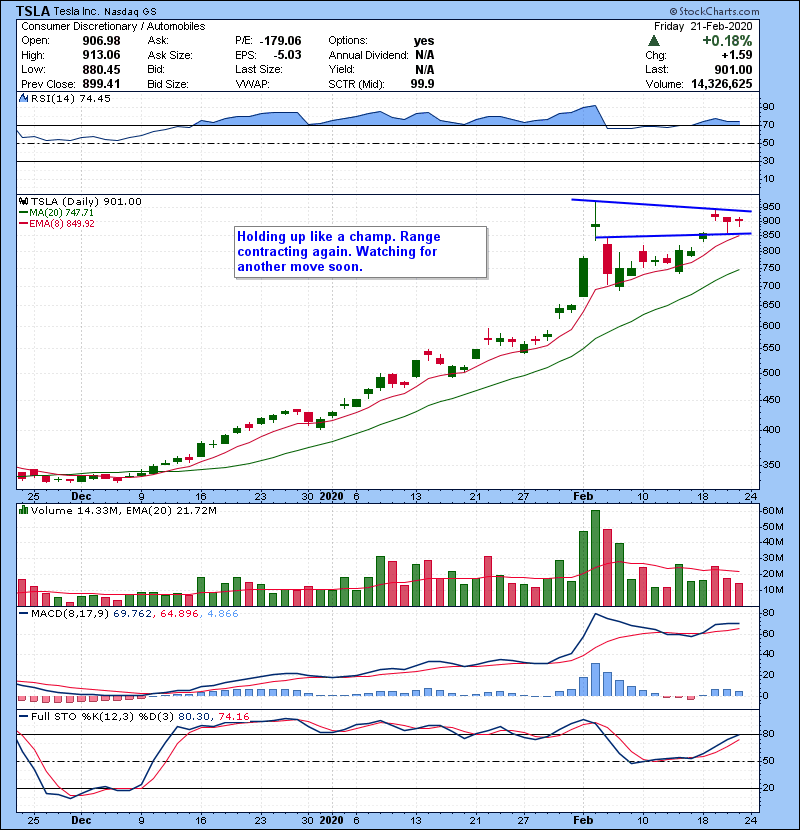This screenshot has width=800, height=830.
Task: Click the Yield N/A value
Action: click(x=425, y=69)
